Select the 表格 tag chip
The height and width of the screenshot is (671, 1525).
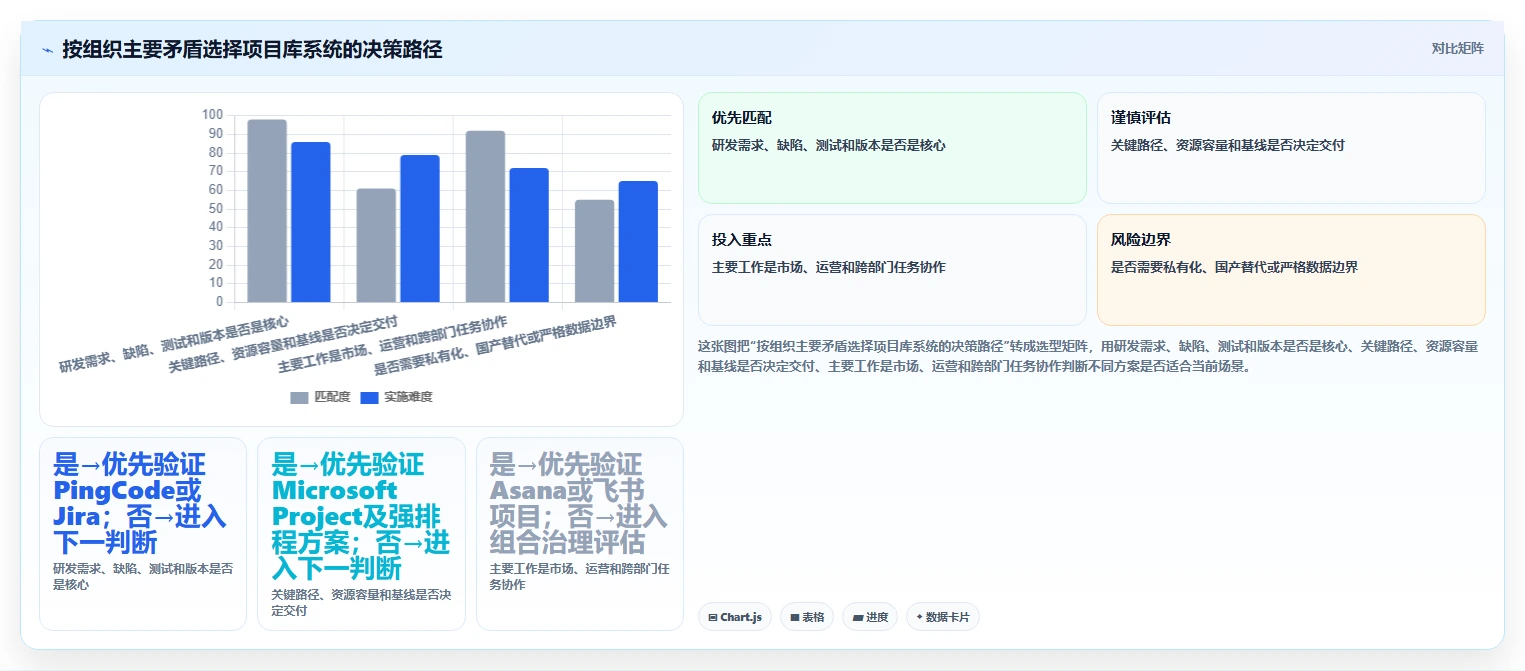click(x=807, y=617)
